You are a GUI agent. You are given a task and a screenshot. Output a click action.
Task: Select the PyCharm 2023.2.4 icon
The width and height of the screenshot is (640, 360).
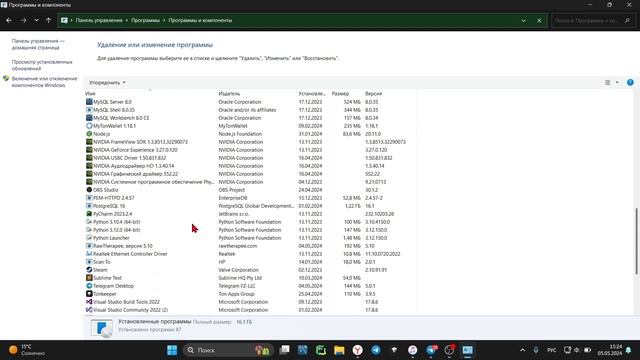[89, 213]
